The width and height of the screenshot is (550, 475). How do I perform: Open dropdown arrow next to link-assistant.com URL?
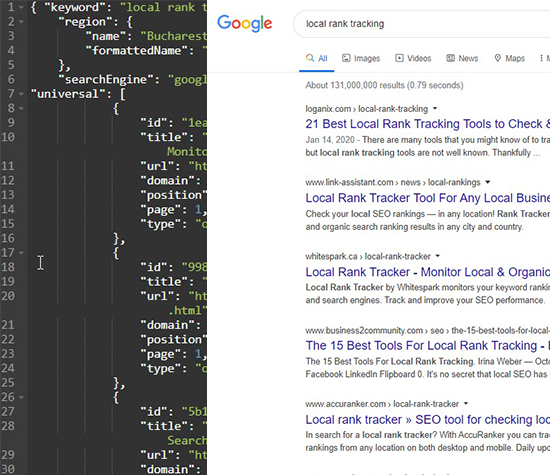[488, 182]
